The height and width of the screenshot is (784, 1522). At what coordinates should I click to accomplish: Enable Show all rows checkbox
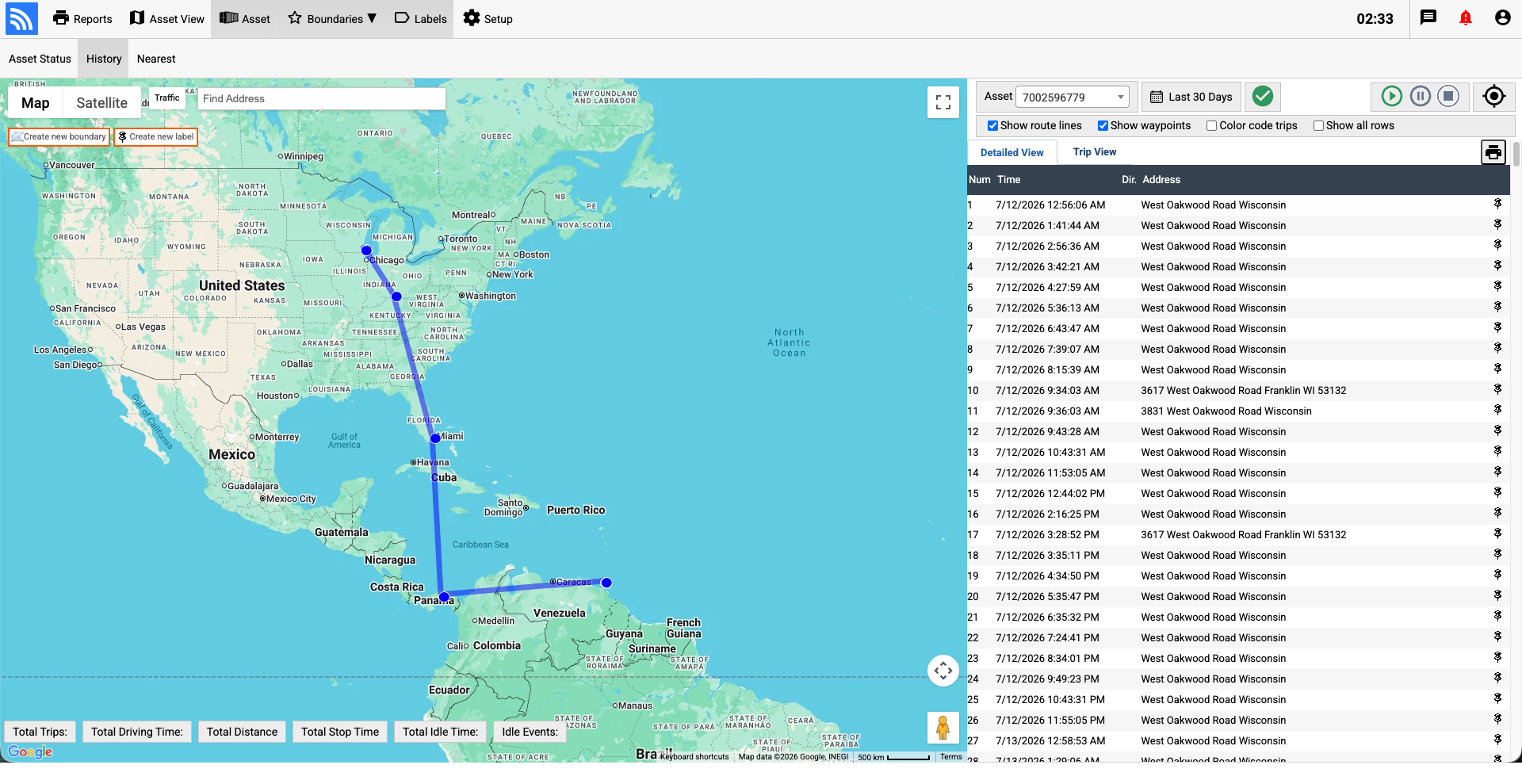[1318, 125]
